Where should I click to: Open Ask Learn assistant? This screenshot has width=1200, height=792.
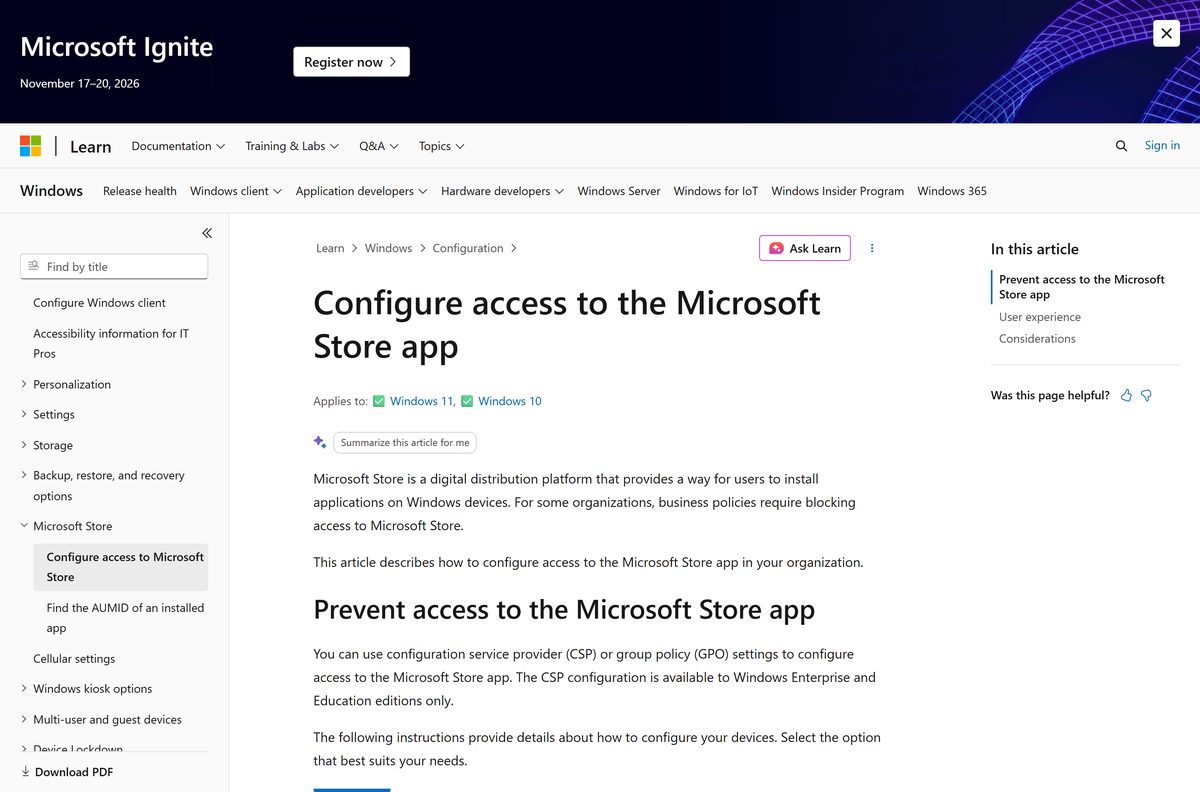point(805,248)
